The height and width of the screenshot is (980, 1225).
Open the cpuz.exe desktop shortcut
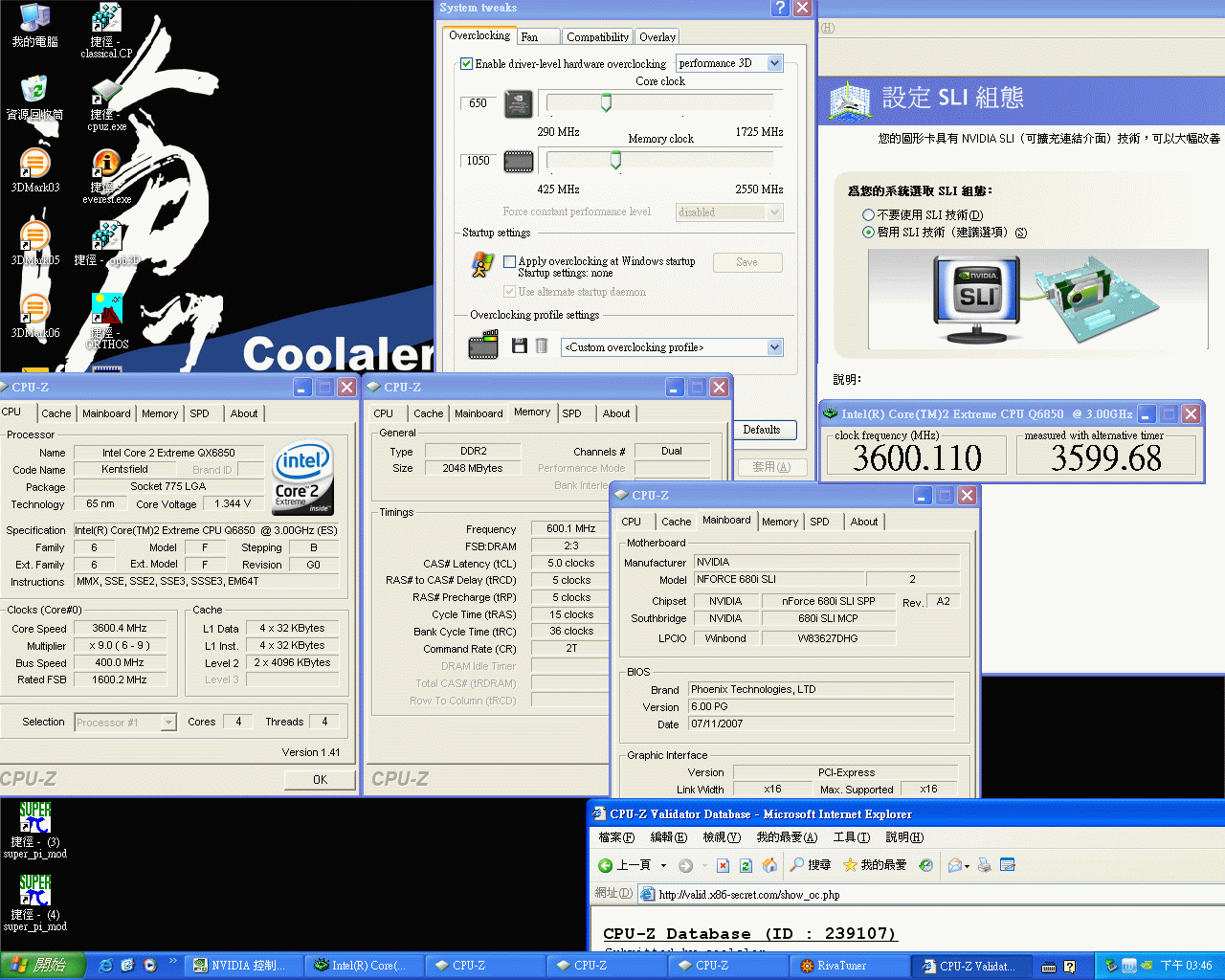pos(106,104)
